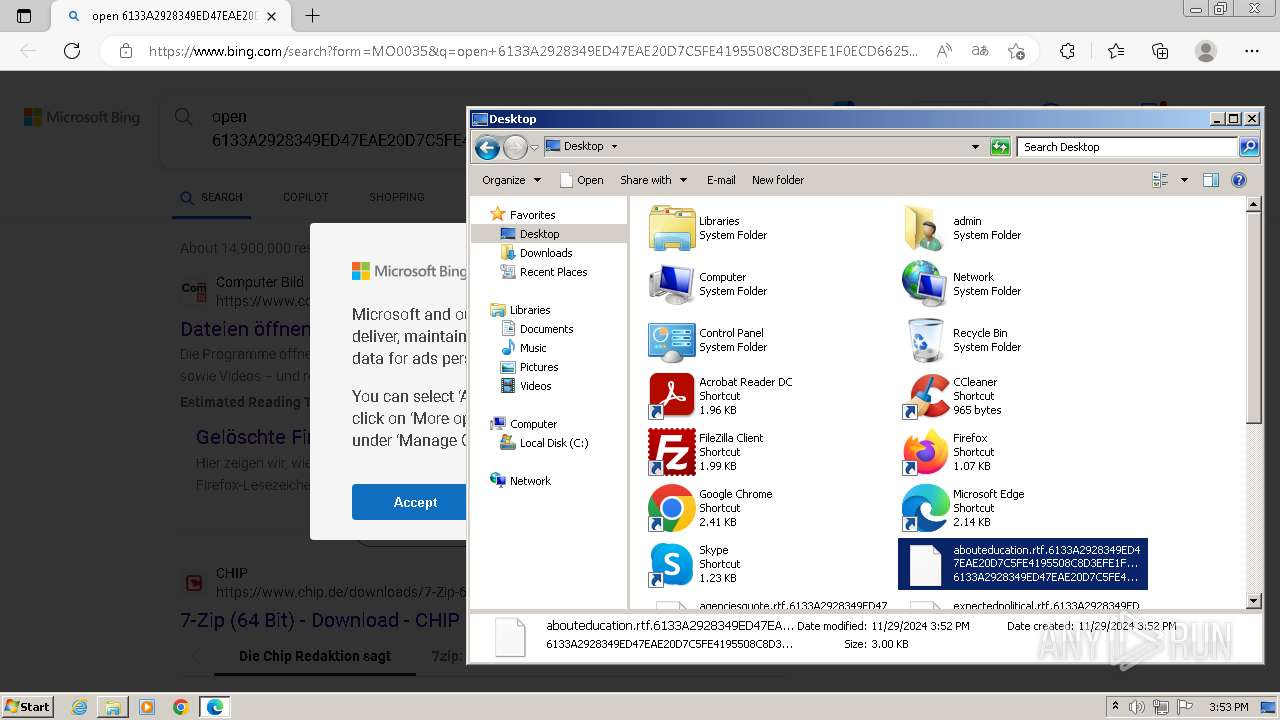Viewport: 1280px width, 720px height.
Task: Select the FileZilla Client shortcut
Action: 672,452
